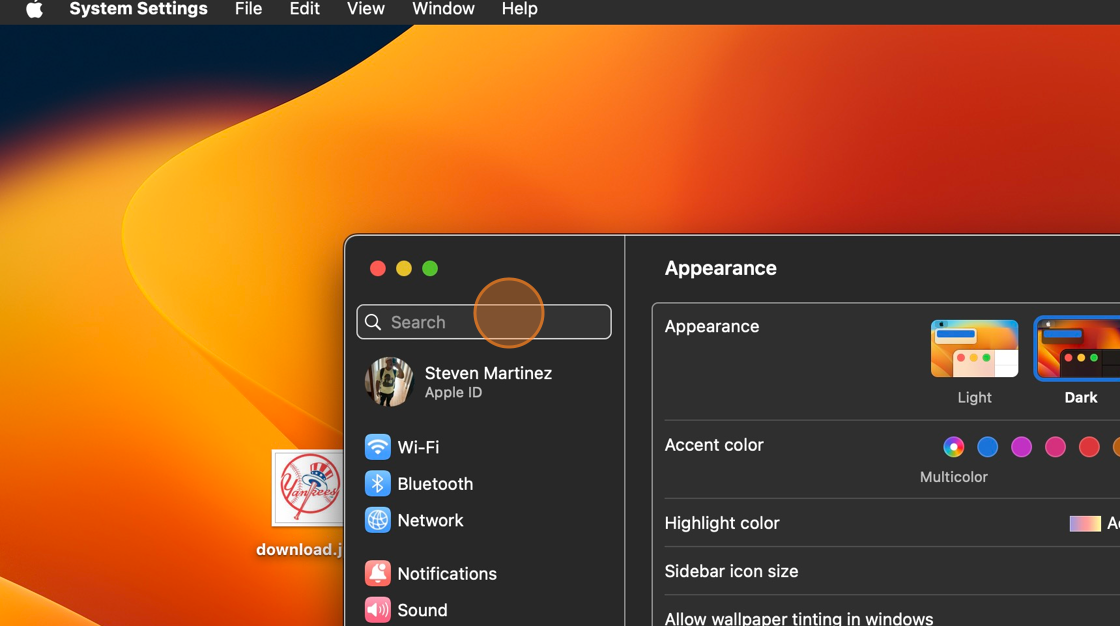Click the Wi-Fi sidebar icon
The height and width of the screenshot is (626, 1120).
[378, 447]
